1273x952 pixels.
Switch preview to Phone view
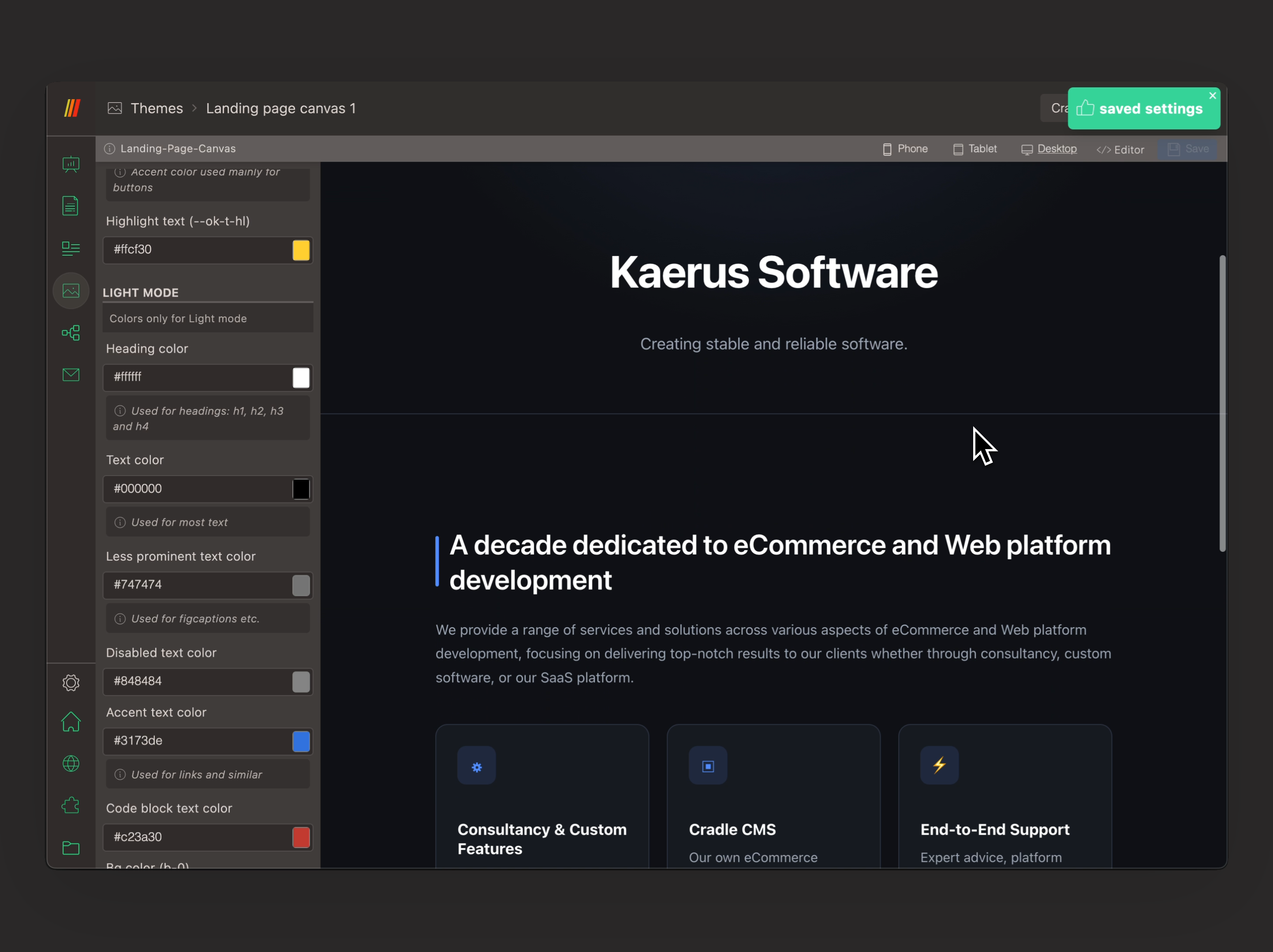pyautogui.click(x=905, y=149)
